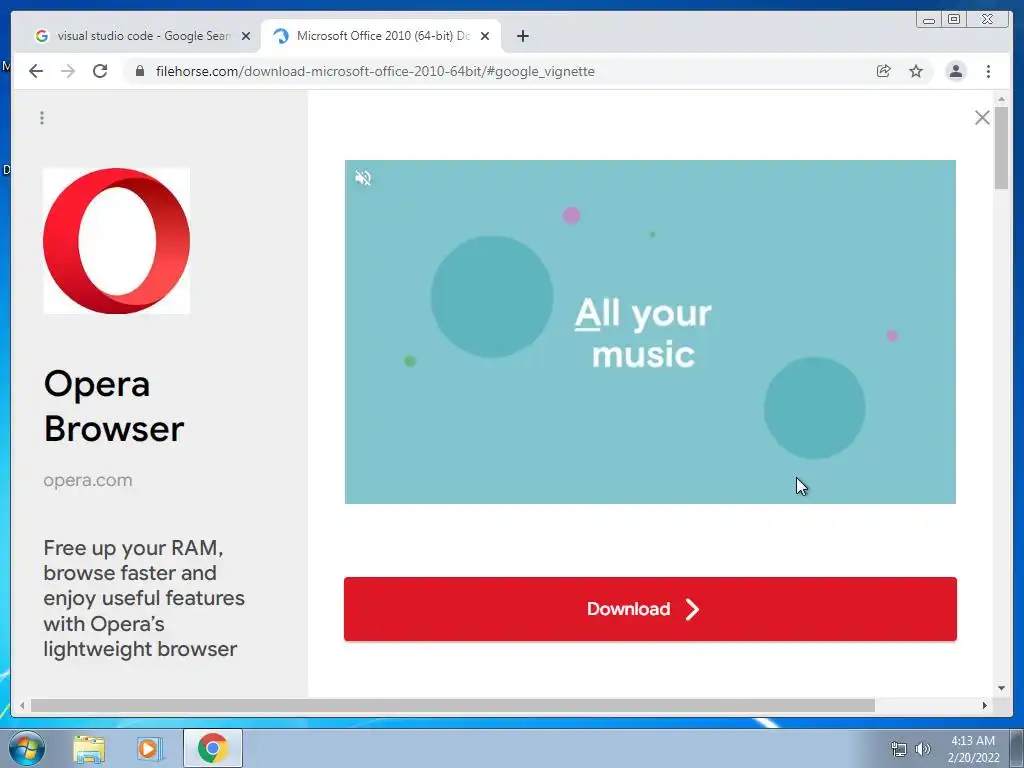Open the volume tray icon
Image resolution: width=1024 pixels, height=768 pixels.
(x=922, y=749)
